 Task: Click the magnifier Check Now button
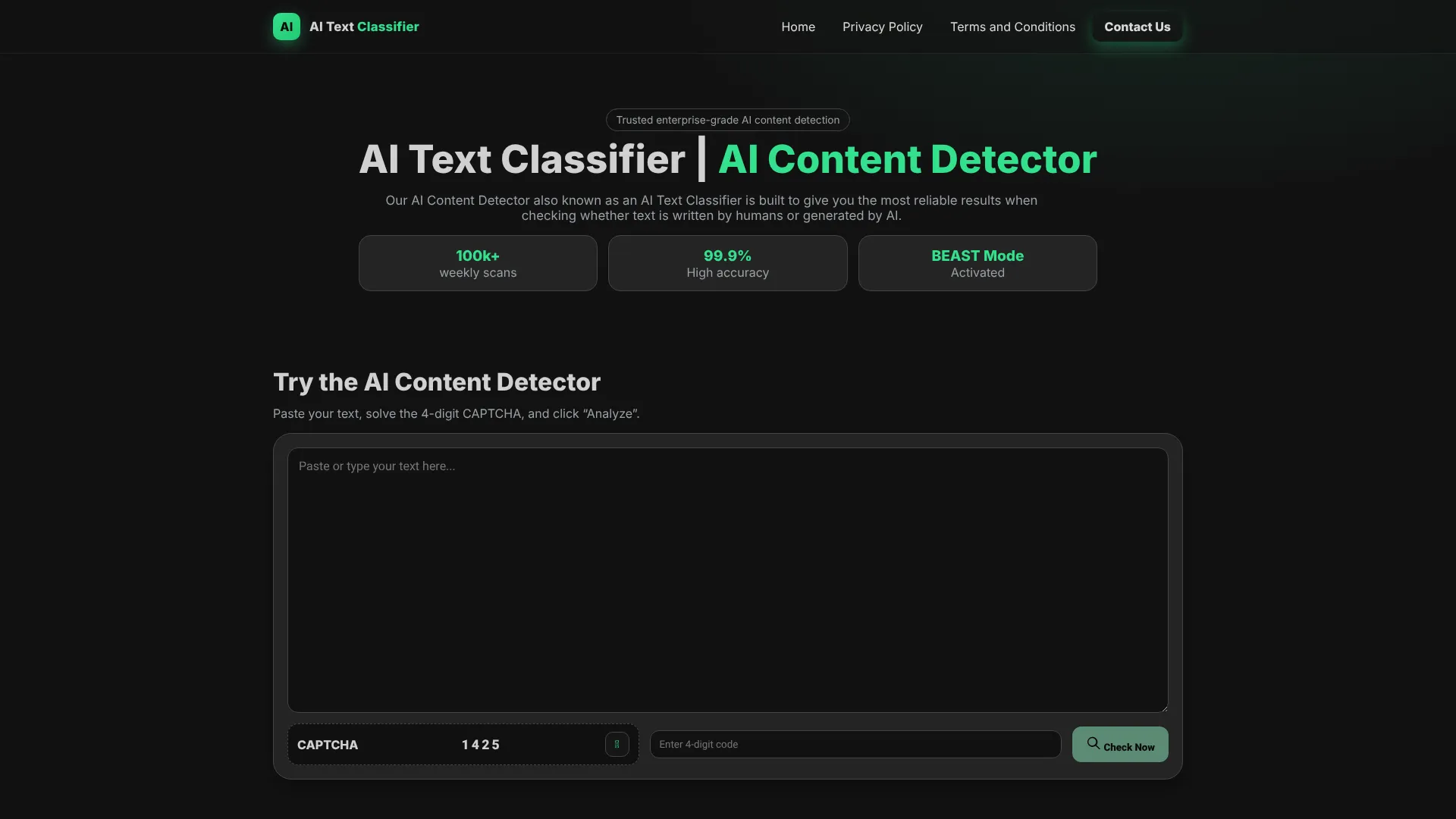(x=1120, y=745)
